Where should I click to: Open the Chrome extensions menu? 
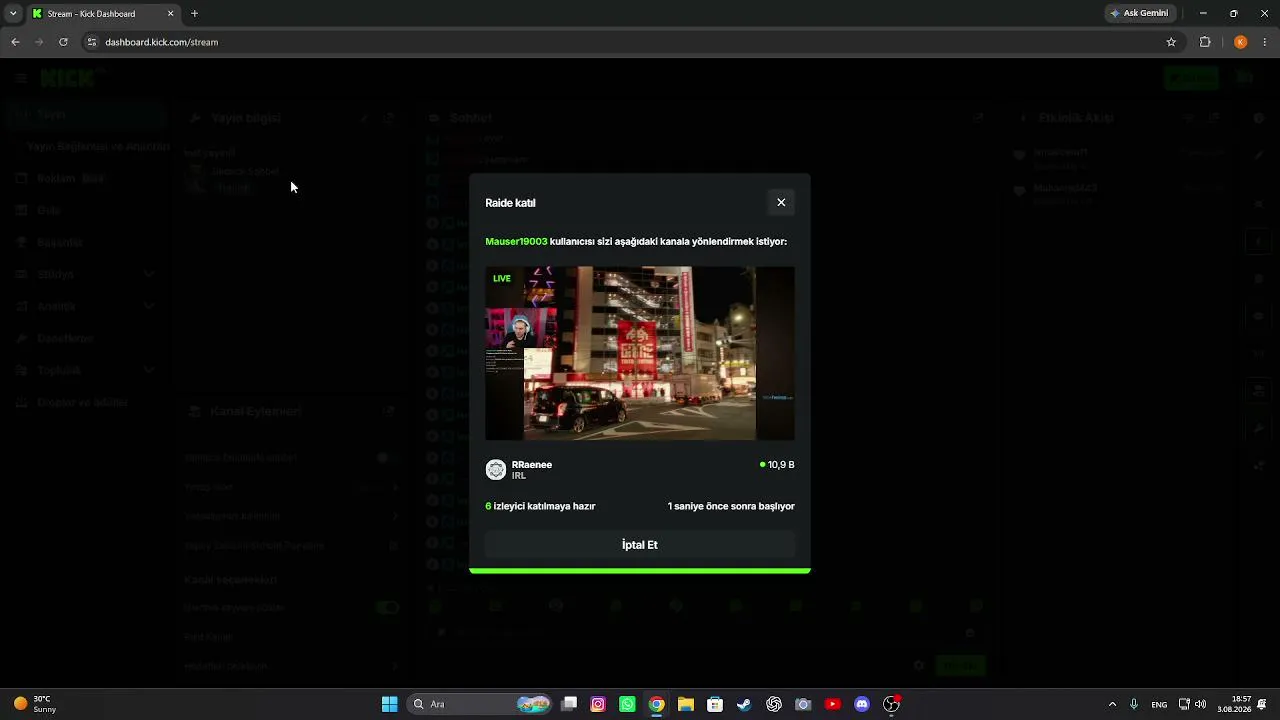point(1205,42)
